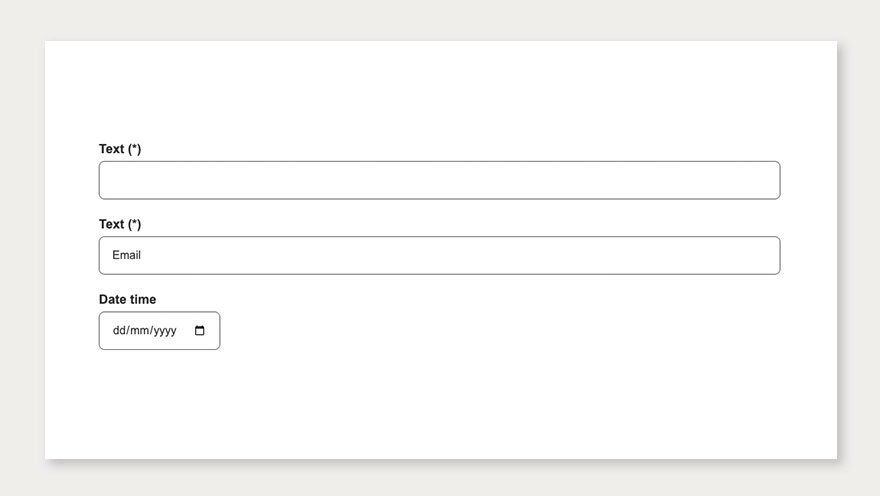Click the second Text (*) label above Email

pos(119,224)
